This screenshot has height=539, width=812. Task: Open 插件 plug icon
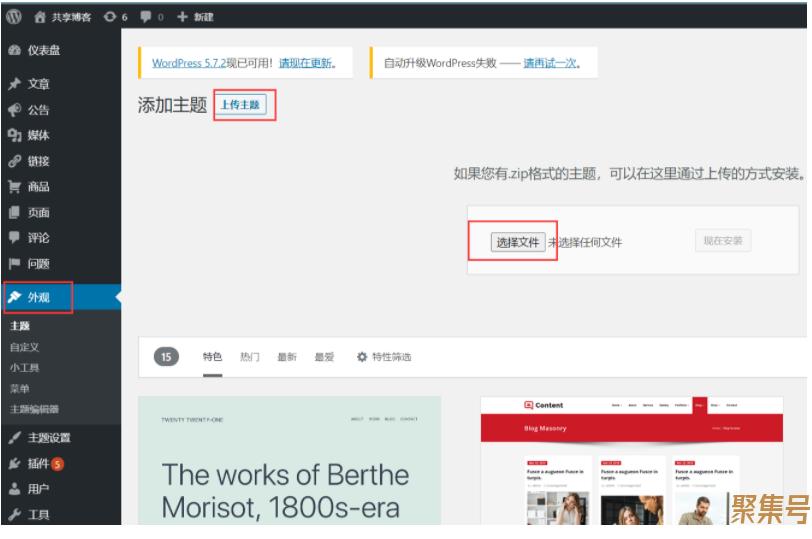tap(14, 463)
